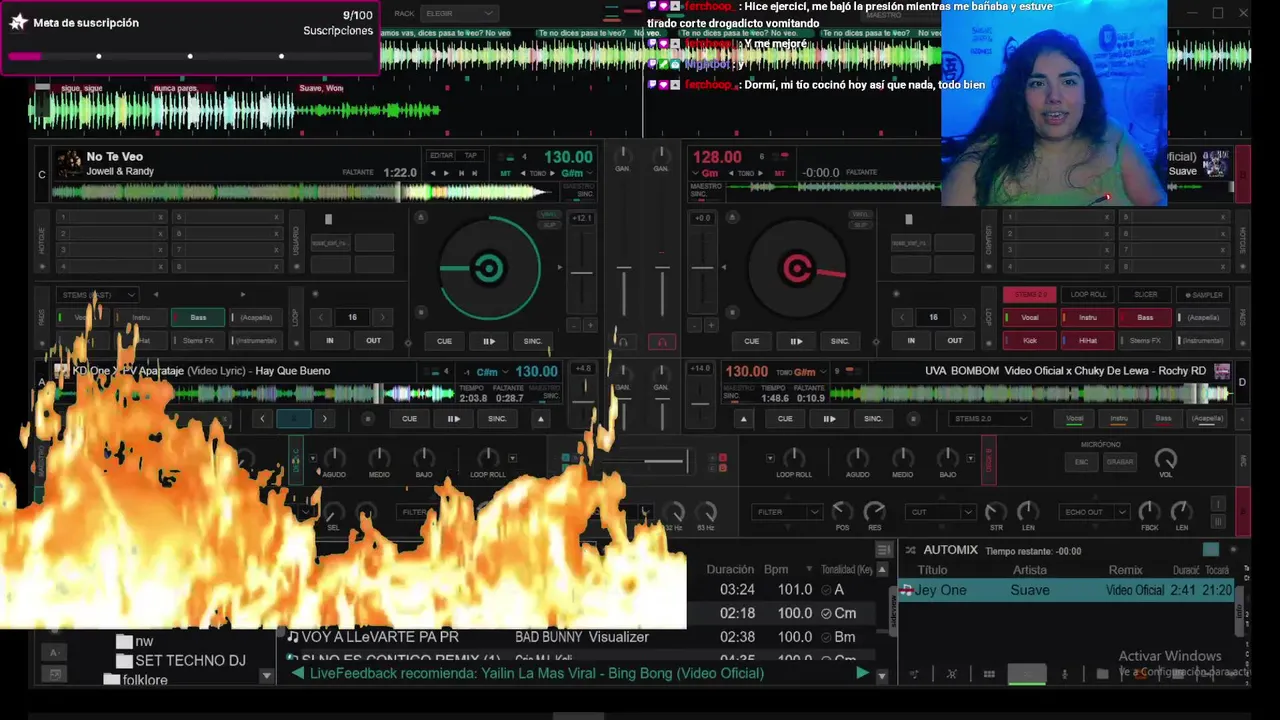Screen dimensions: 1280x720
Task: Click the up-arrow icon beside CUE on the UVA BOMBOM deck
Action: [743, 419]
